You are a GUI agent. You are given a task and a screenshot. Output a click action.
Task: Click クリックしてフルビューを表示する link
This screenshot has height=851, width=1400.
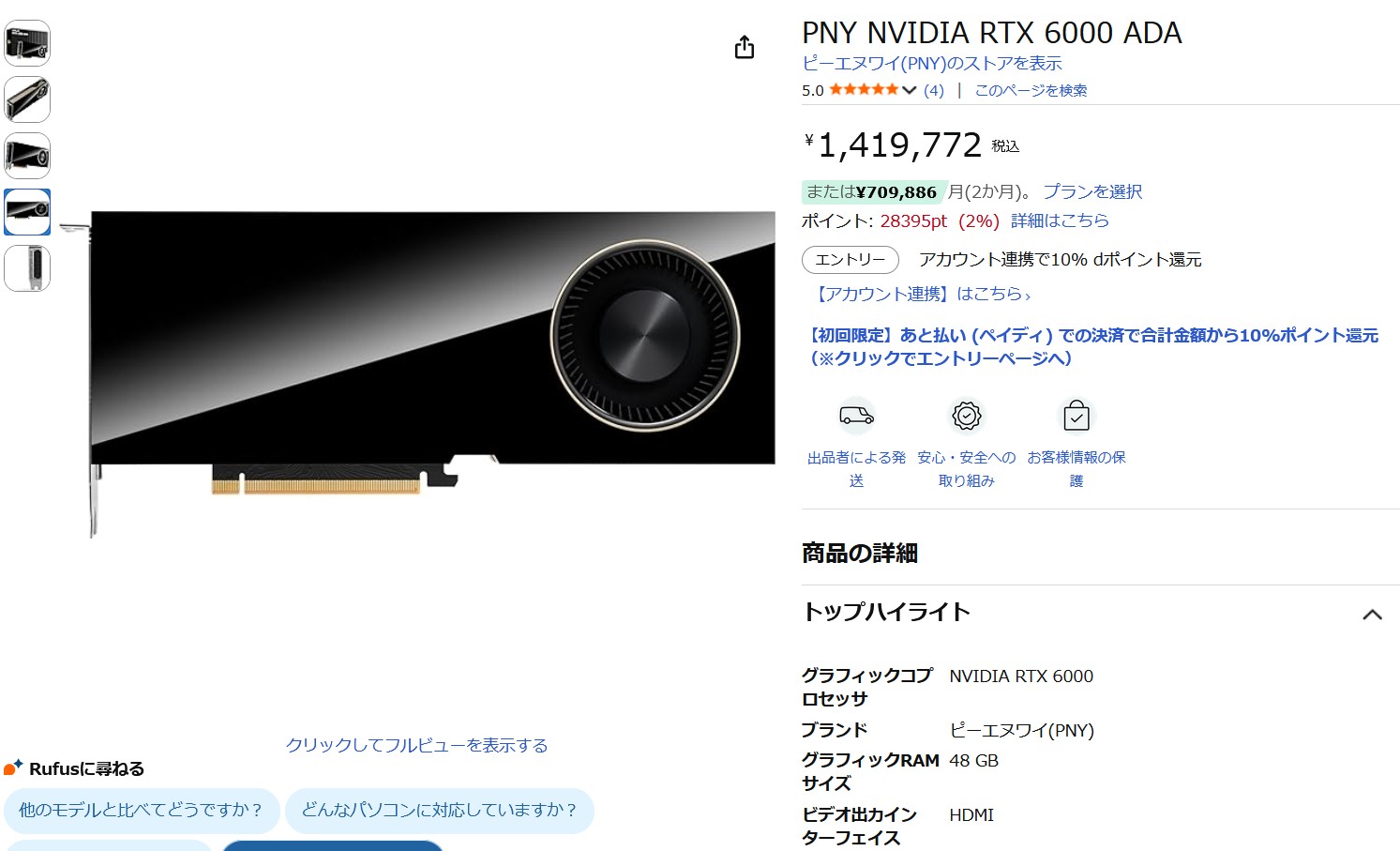point(416,745)
